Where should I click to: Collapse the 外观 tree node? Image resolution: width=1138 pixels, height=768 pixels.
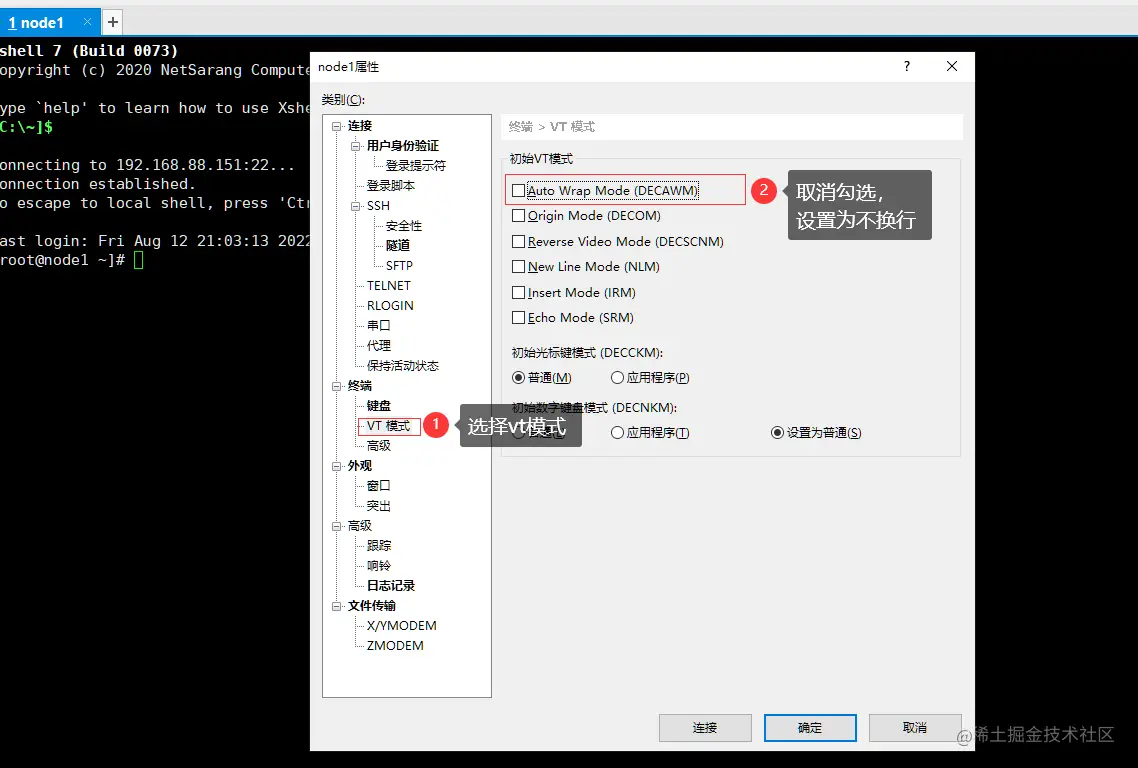tap(337, 466)
